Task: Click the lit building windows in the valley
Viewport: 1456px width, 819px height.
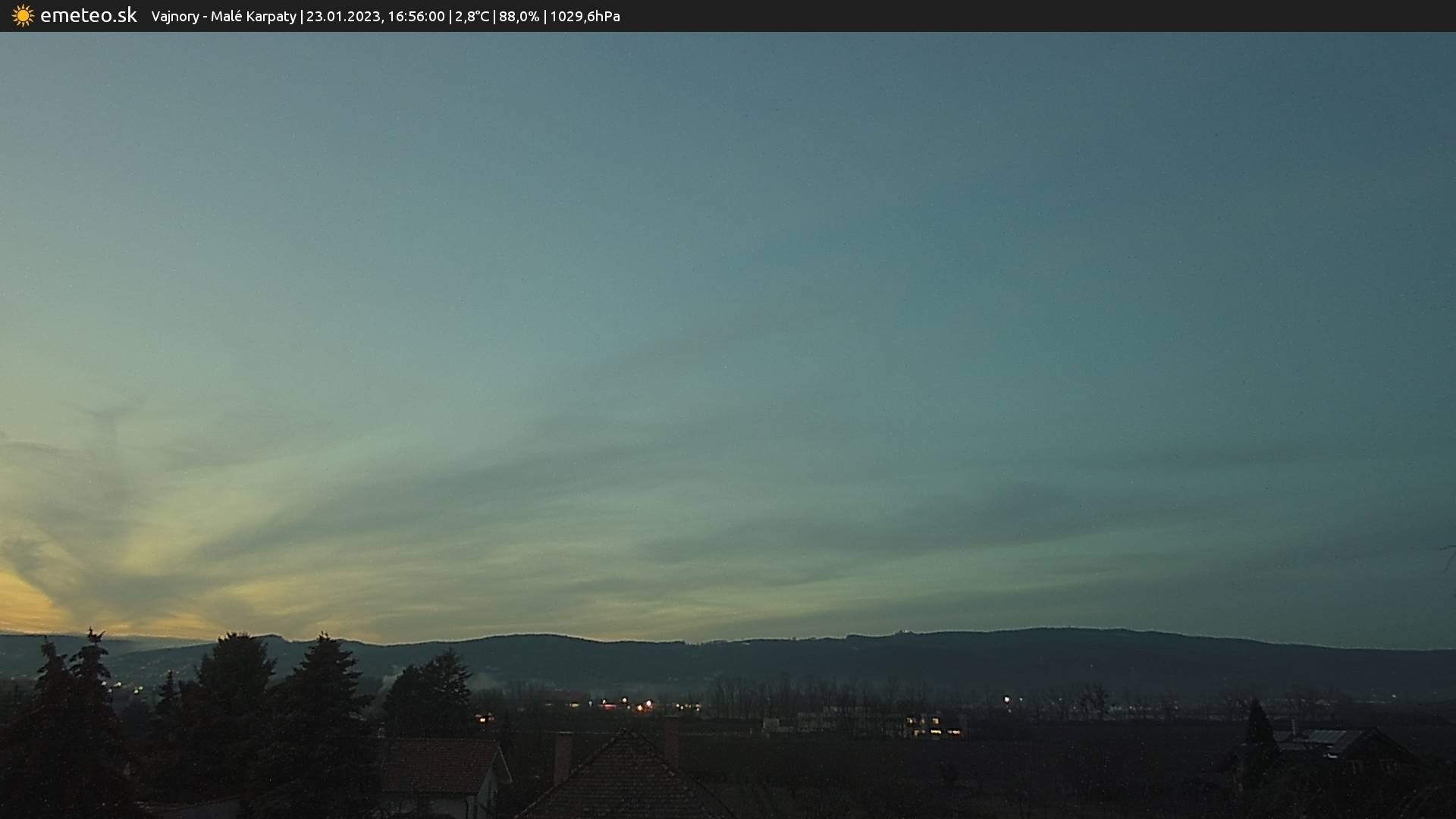Action: (934, 726)
